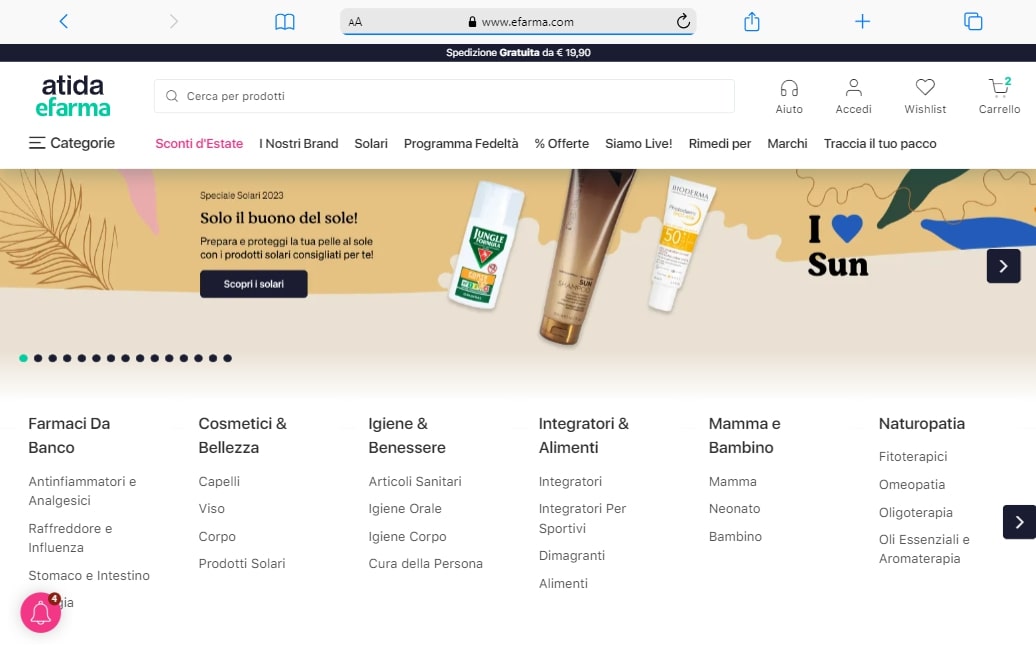Open the Alimenti link
The image size is (1036, 648).
click(x=563, y=583)
